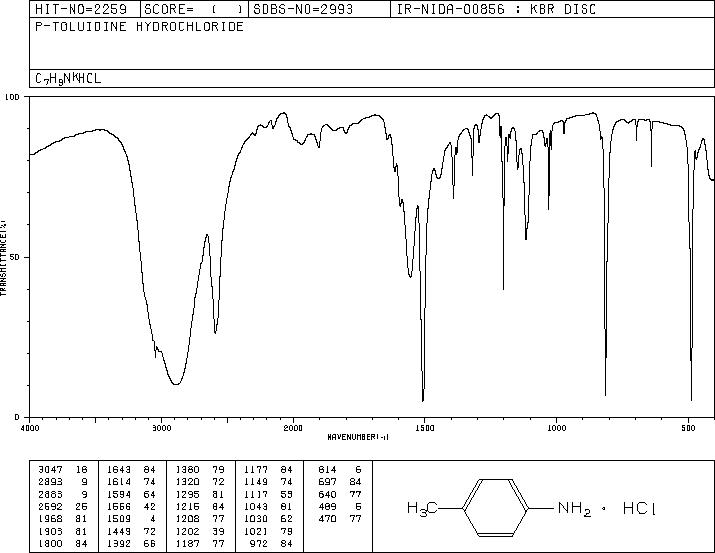Click the NH2 group in the structure

coord(574,508)
